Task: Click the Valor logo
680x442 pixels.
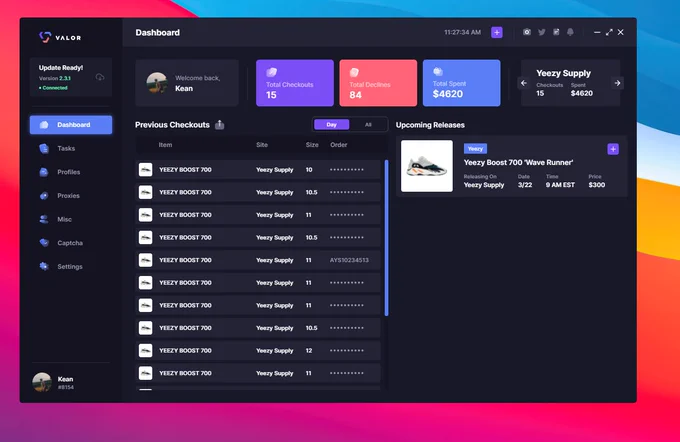Action: point(60,38)
